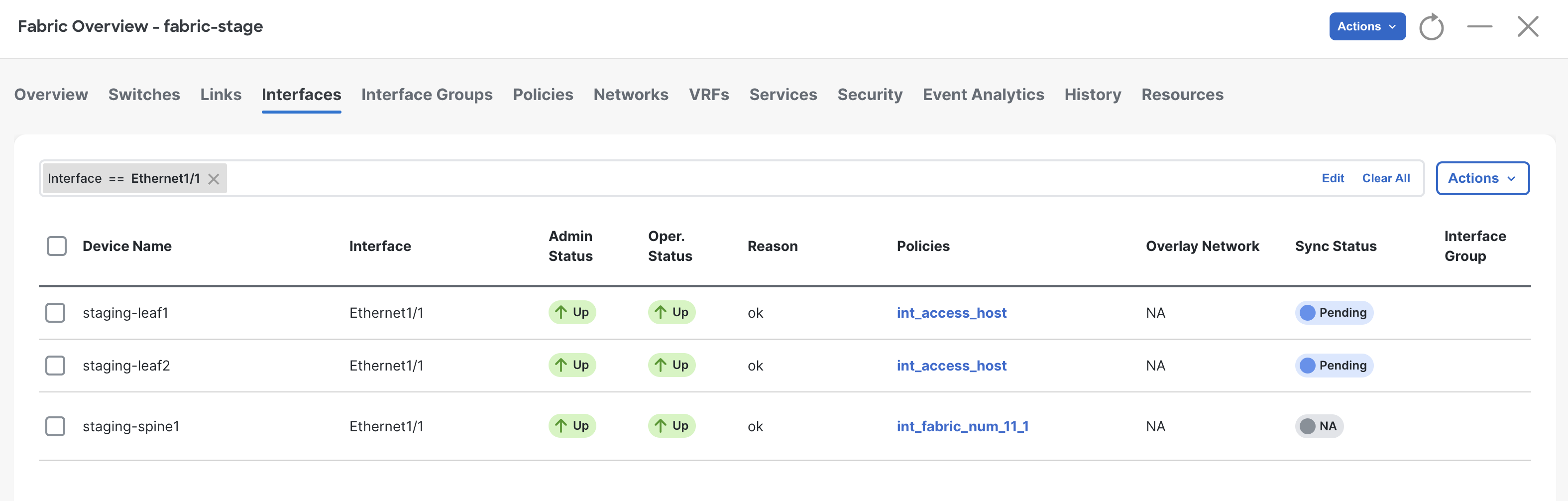Open the Links tab
This screenshot has width=1568, height=501.
[221, 94]
